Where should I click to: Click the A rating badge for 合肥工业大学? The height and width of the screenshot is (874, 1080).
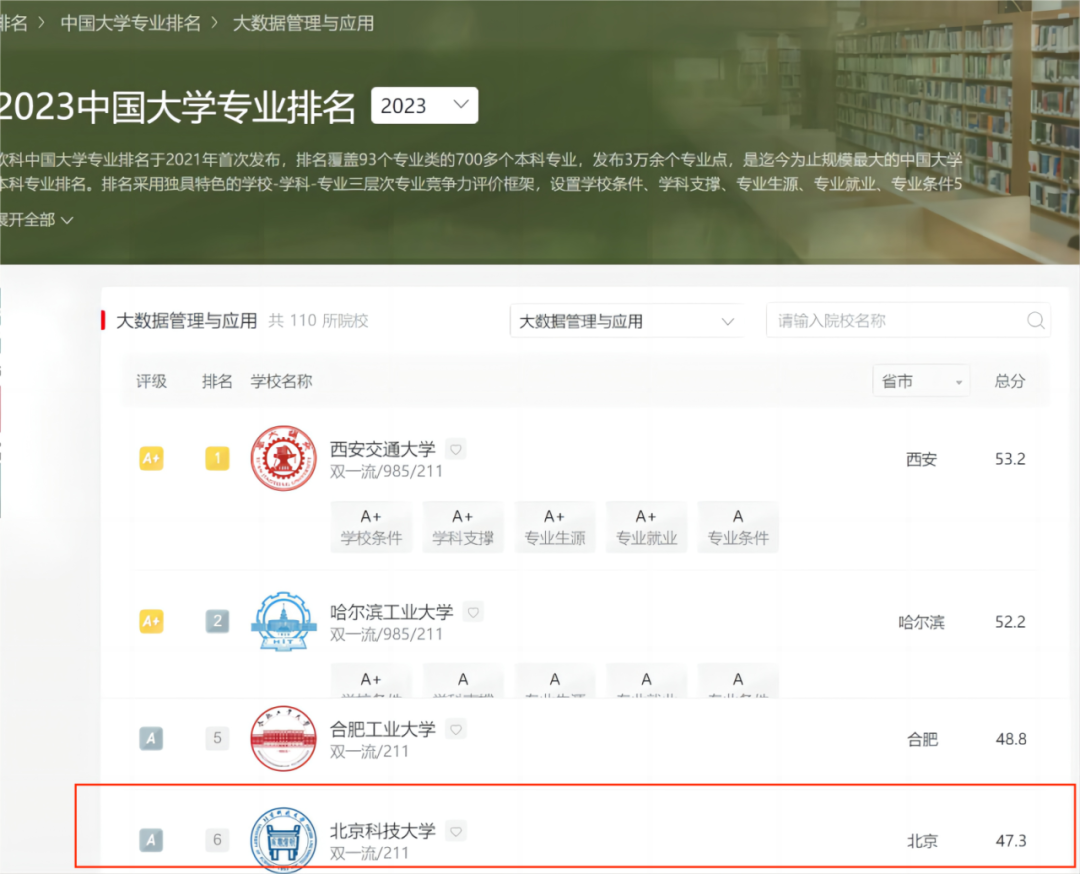152,739
